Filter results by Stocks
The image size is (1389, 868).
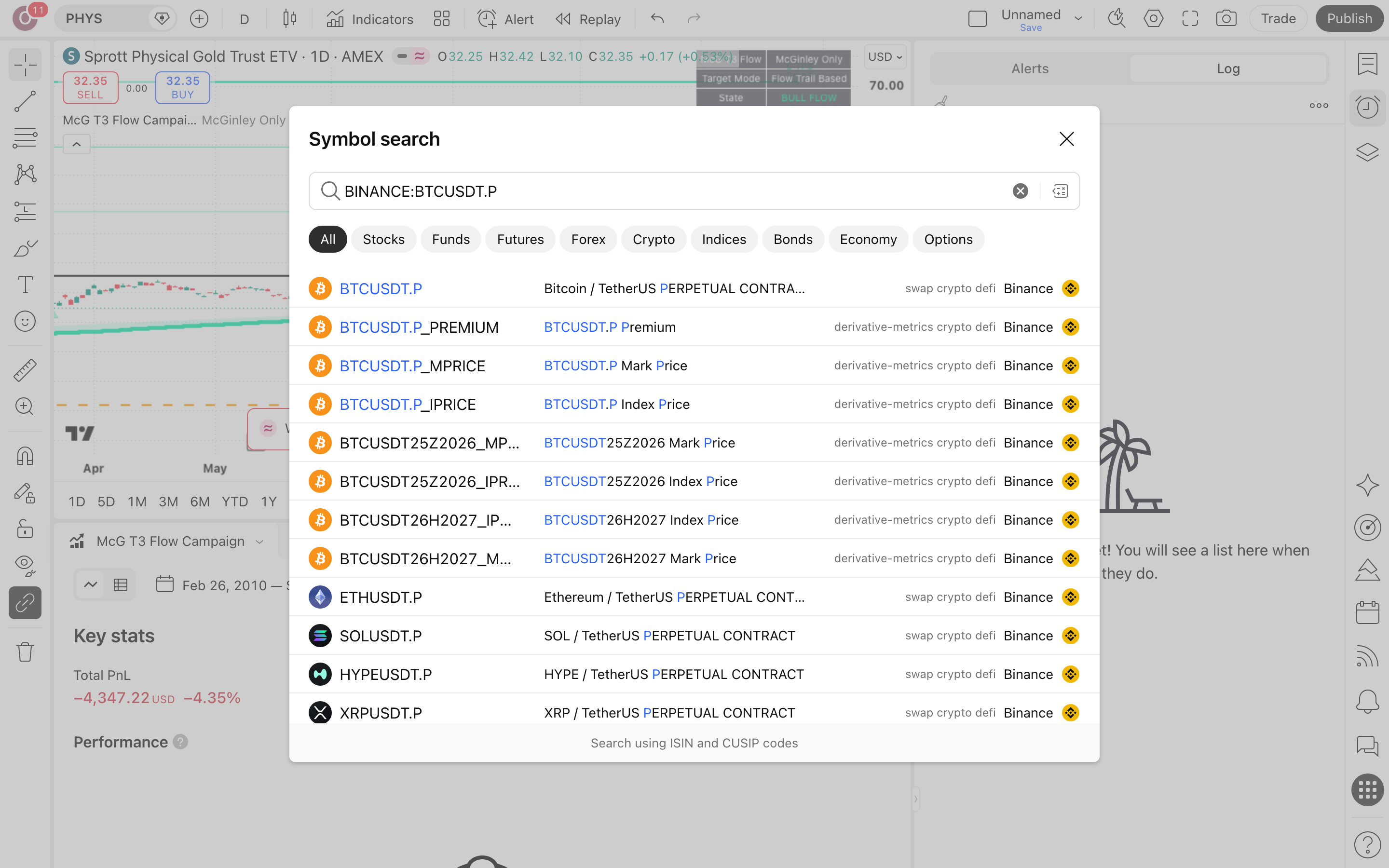[x=383, y=239]
